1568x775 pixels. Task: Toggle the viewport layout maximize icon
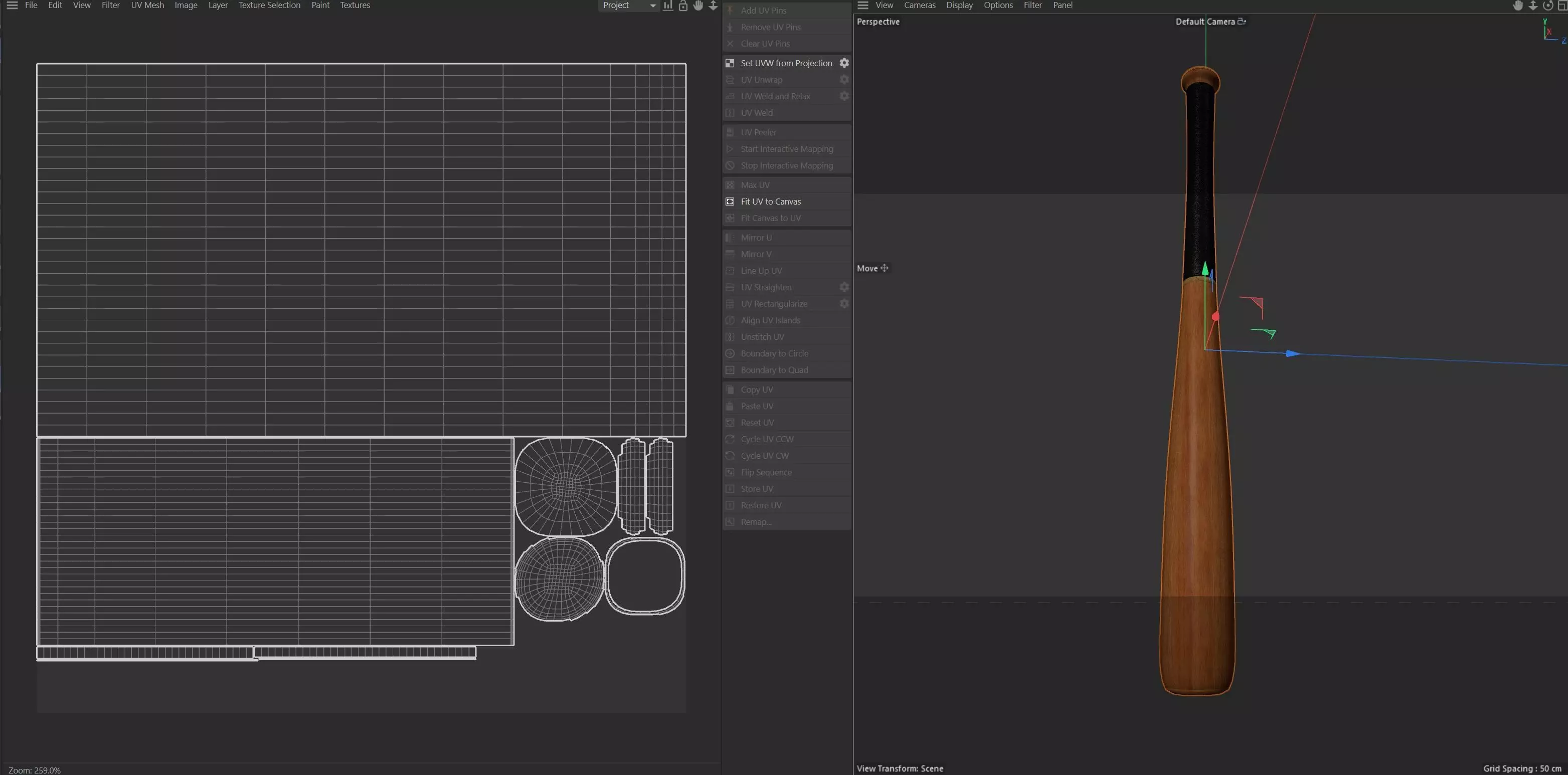coord(1562,6)
